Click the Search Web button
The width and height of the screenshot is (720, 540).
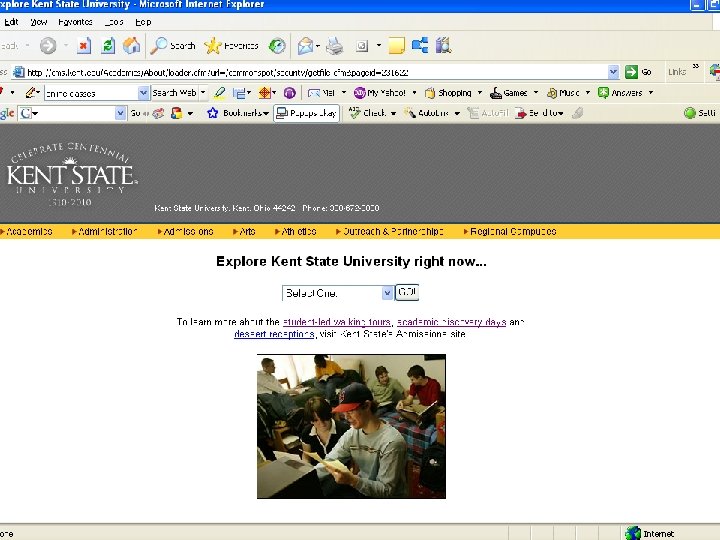(174, 93)
